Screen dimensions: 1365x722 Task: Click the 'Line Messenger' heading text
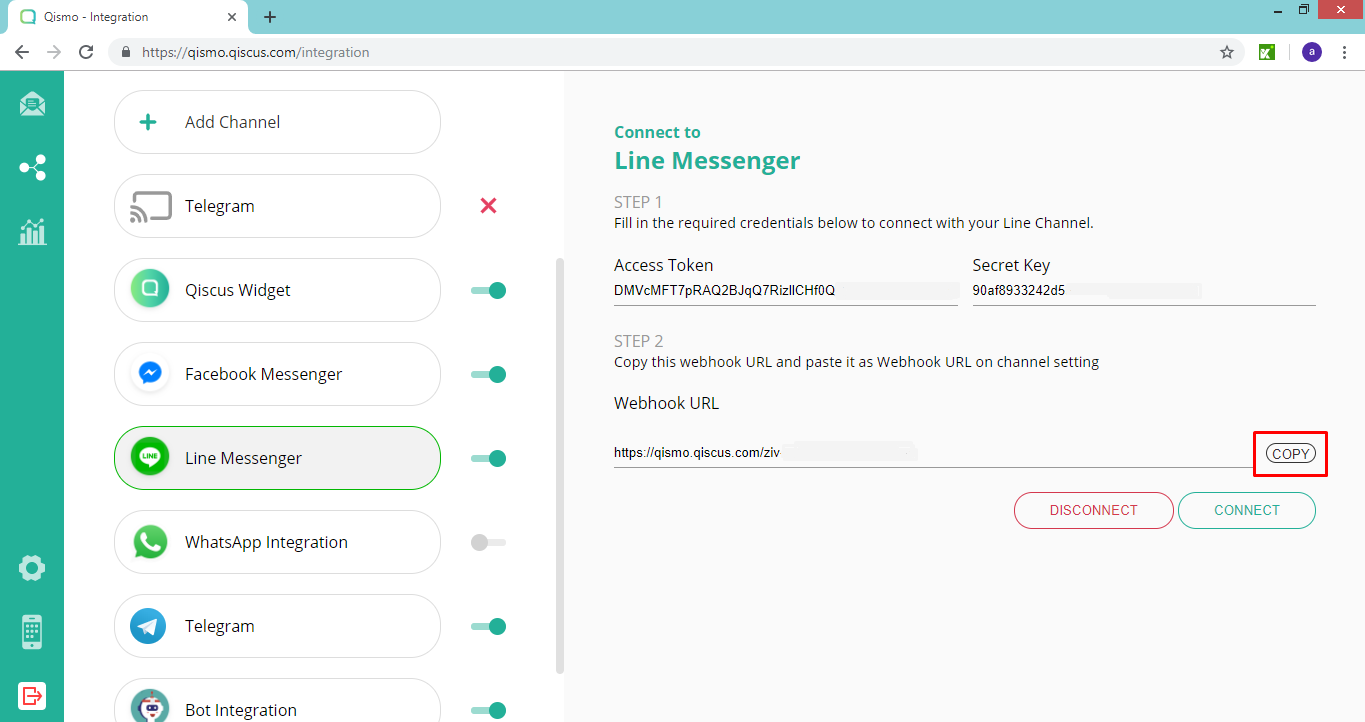(x=707, y=160)
